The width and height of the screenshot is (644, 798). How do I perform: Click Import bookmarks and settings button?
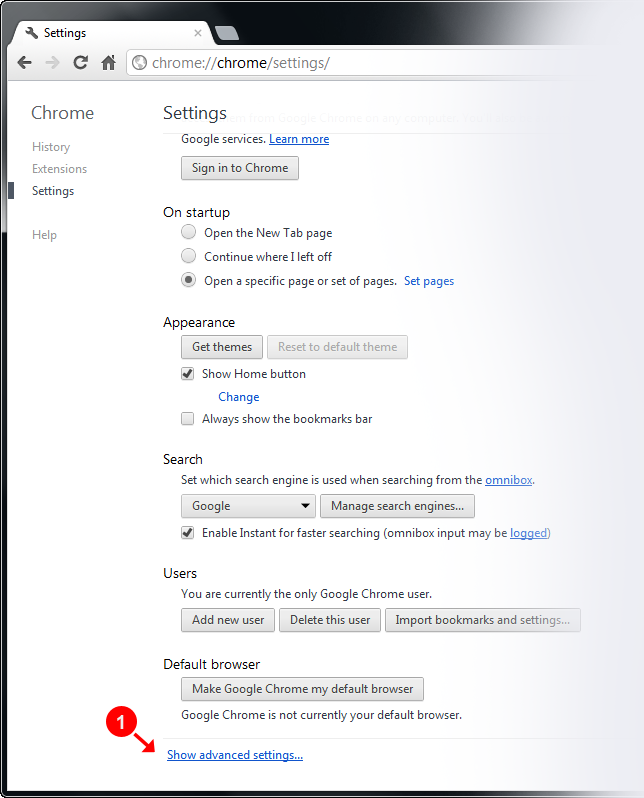click(x=483, y=620)
